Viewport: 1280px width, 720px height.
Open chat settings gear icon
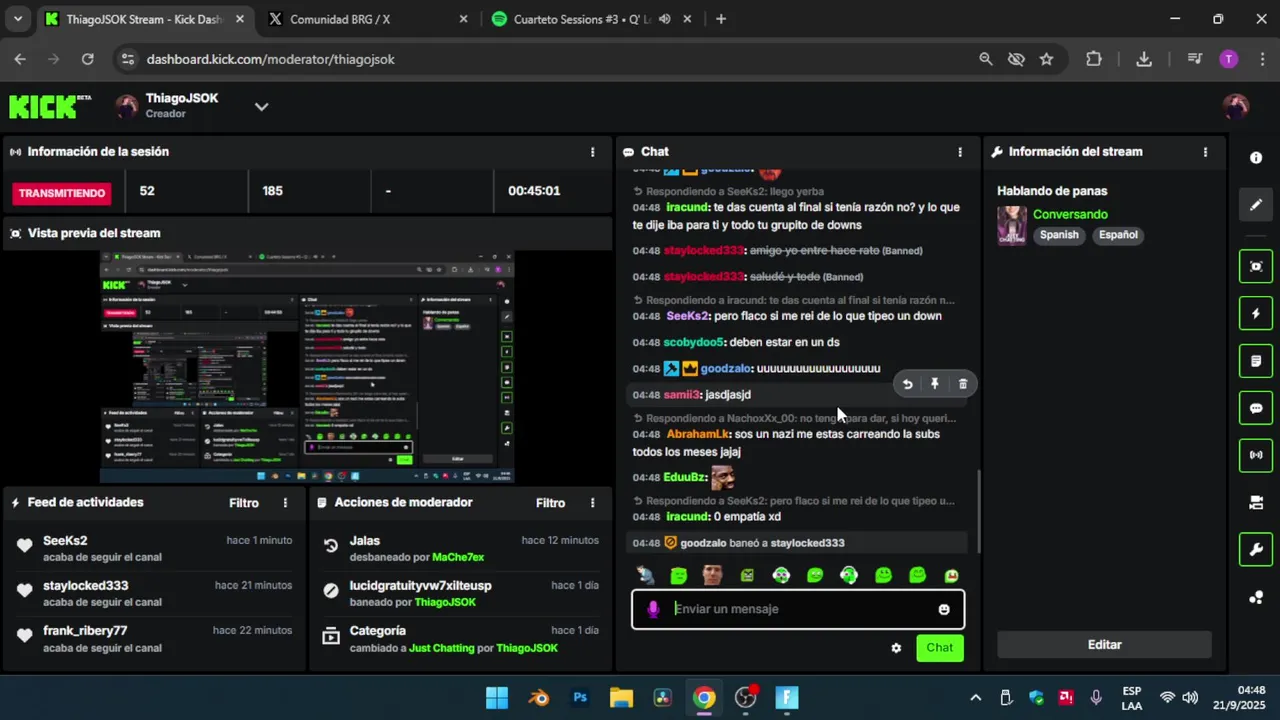click(896, 648)
